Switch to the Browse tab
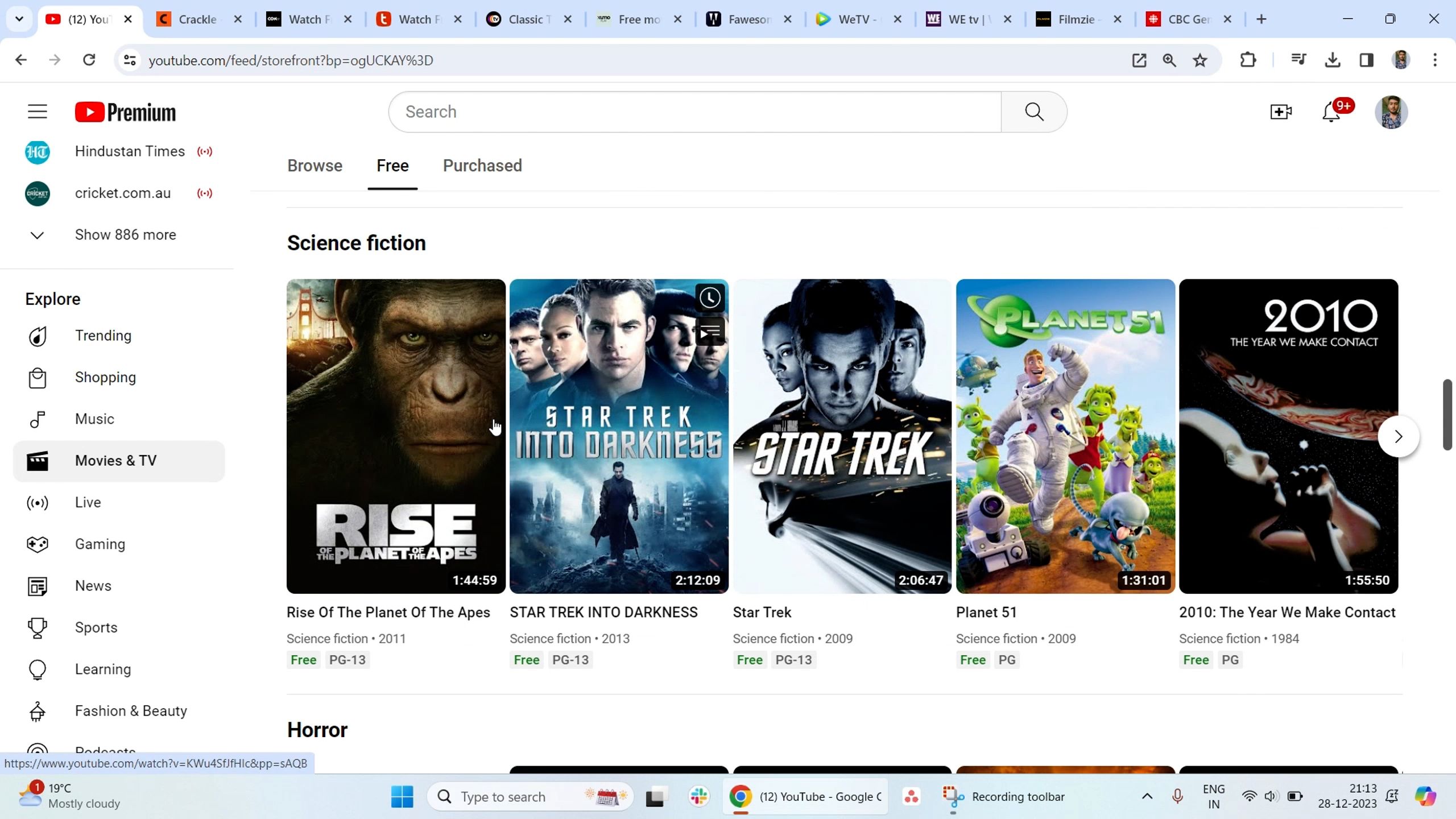 [315, 166]
